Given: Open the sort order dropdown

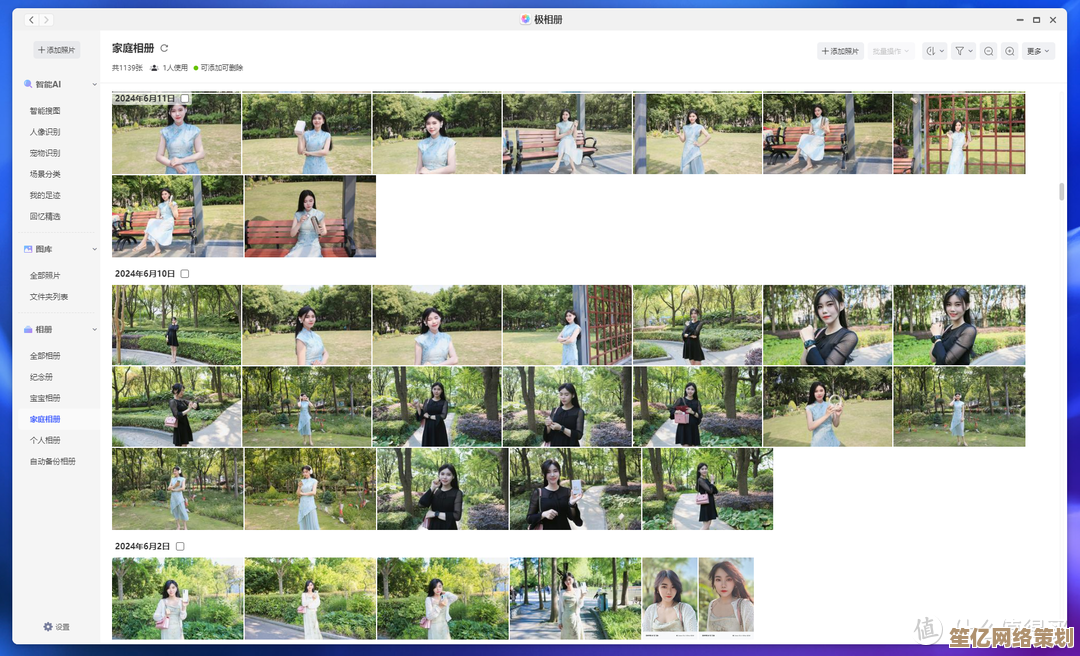Looking at the screenshot, I should click(x=934, y=51).
